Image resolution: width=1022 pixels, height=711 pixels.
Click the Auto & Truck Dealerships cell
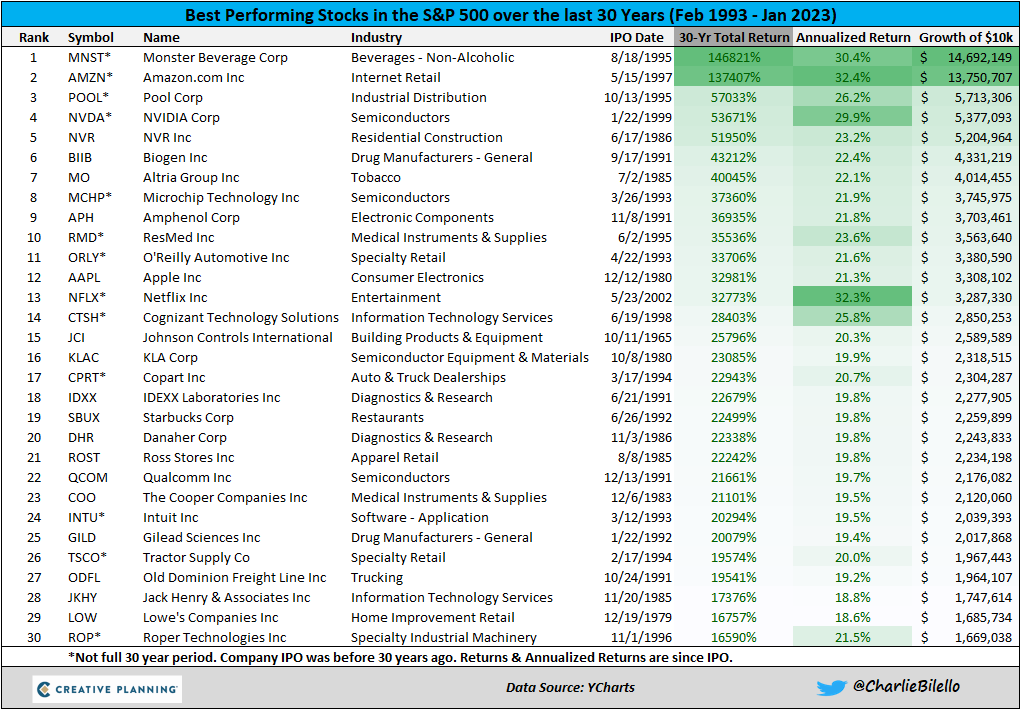click(x=428, y=377)
